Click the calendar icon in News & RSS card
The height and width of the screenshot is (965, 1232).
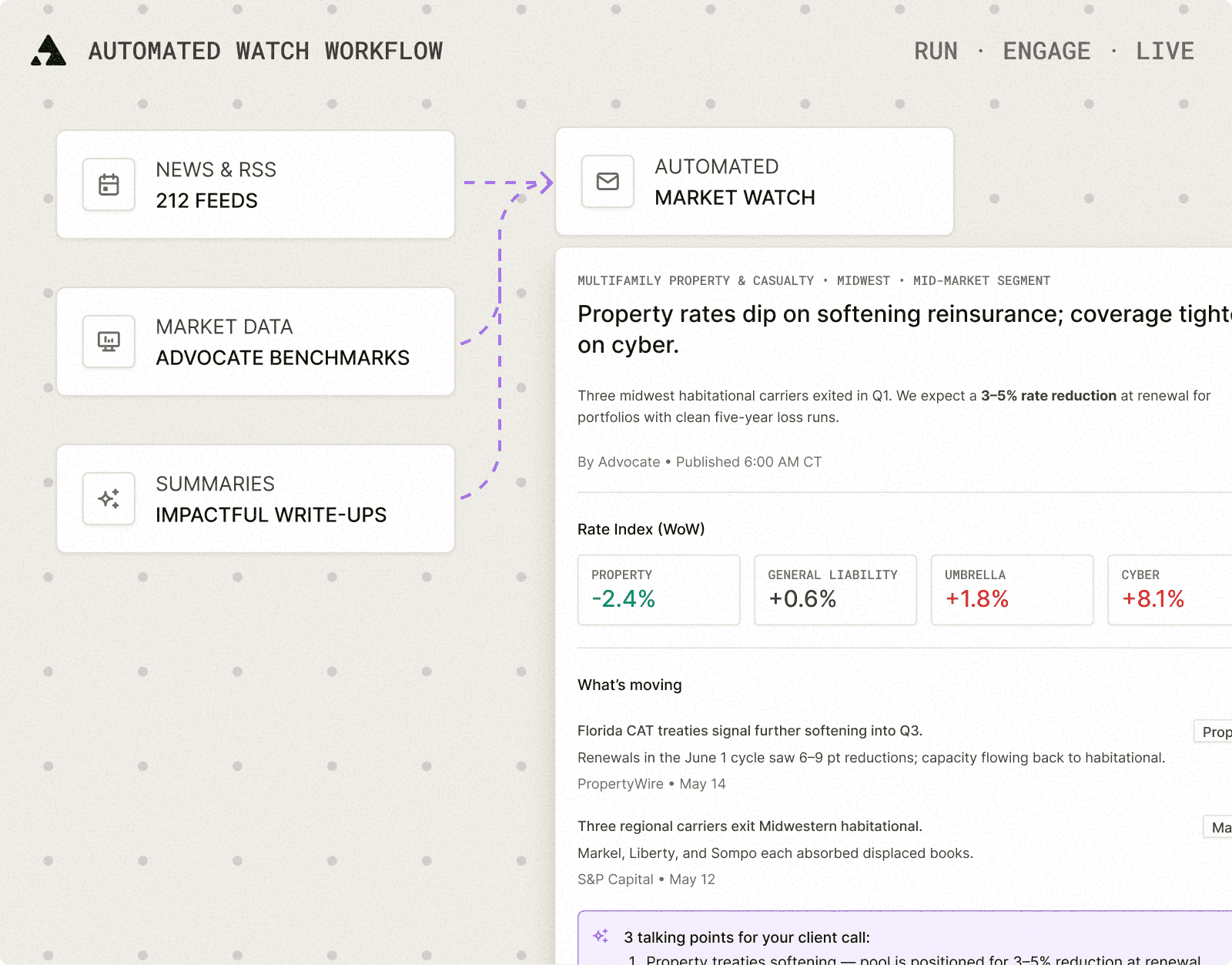(x=109, y=185)
